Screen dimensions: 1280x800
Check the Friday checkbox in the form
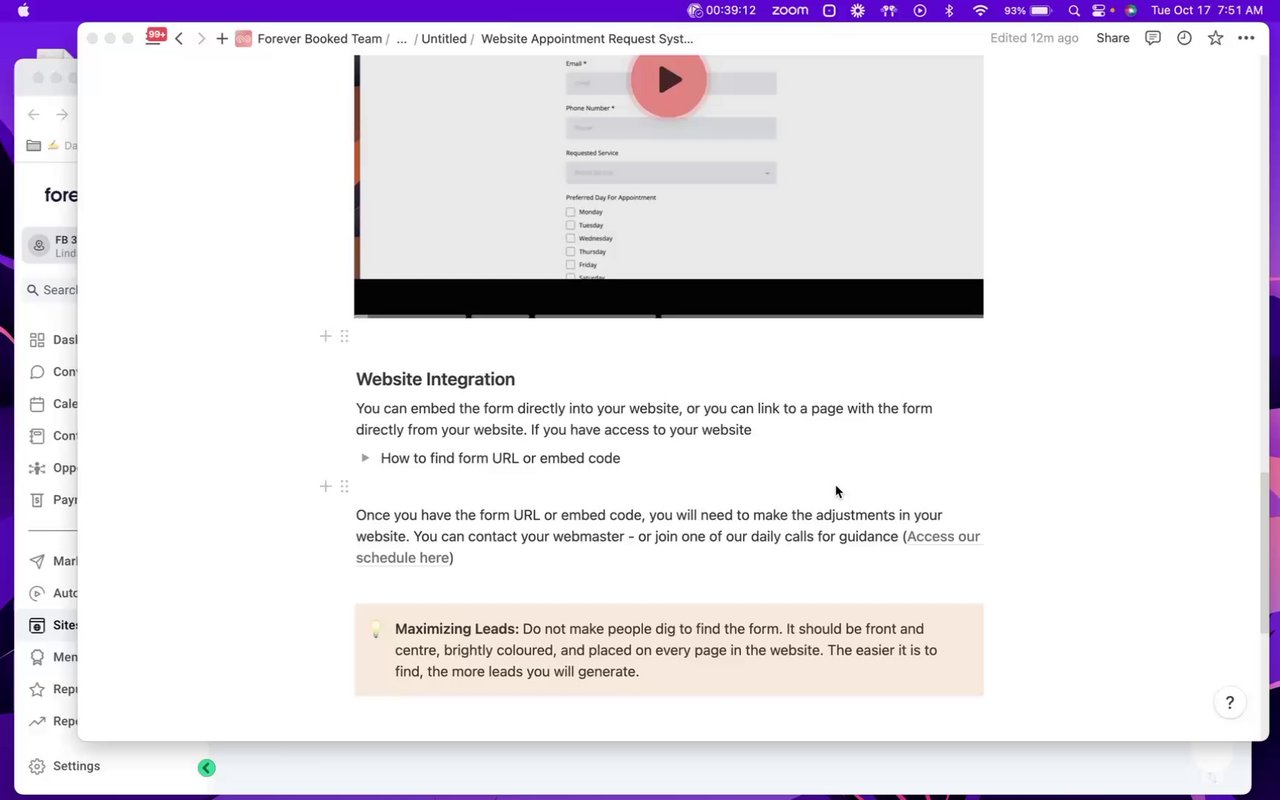pos(570,265)
